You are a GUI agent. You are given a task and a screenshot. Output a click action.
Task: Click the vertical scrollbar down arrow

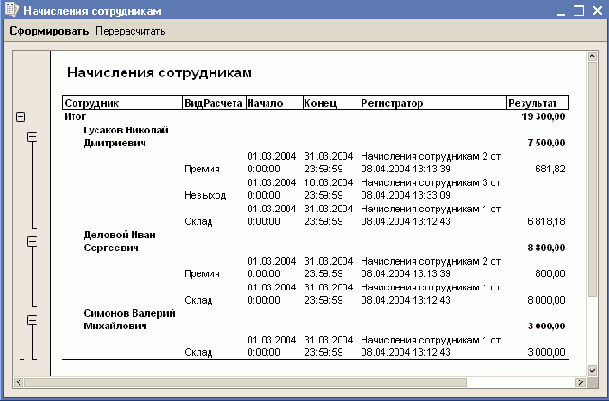tap(594, 367)
